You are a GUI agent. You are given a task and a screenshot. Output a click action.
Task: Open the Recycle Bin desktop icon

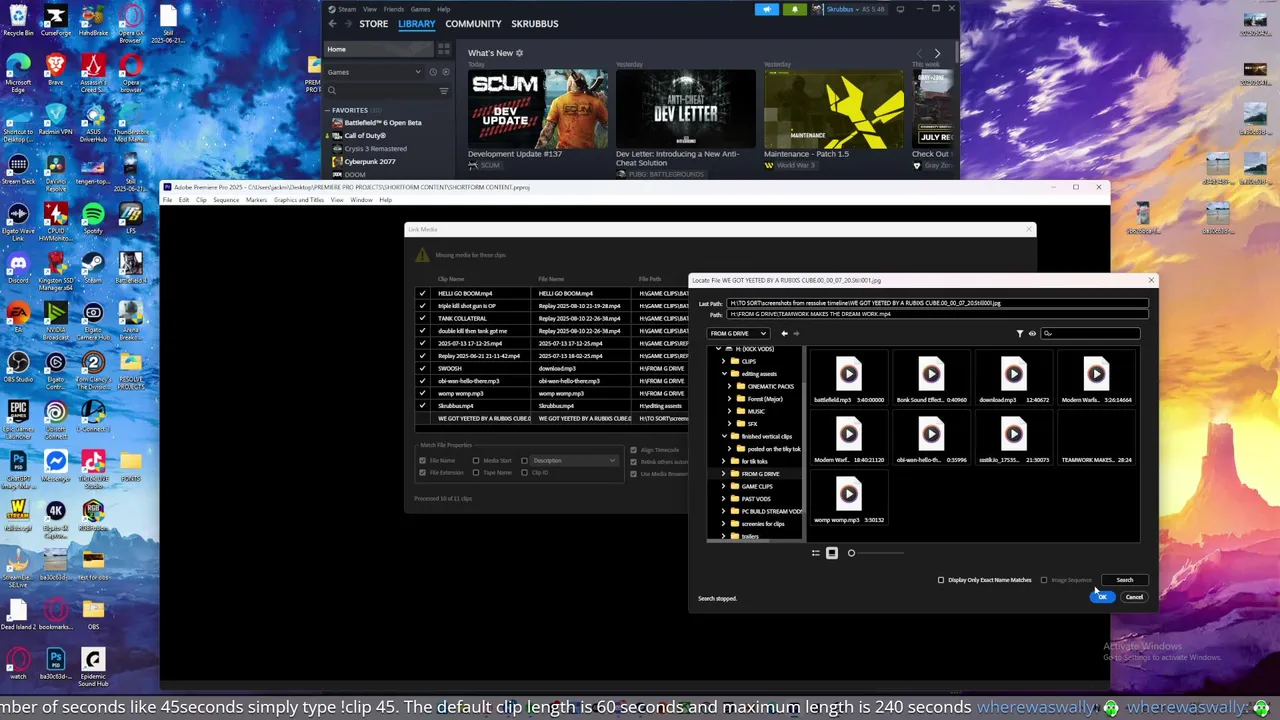[x=18, y=20]
